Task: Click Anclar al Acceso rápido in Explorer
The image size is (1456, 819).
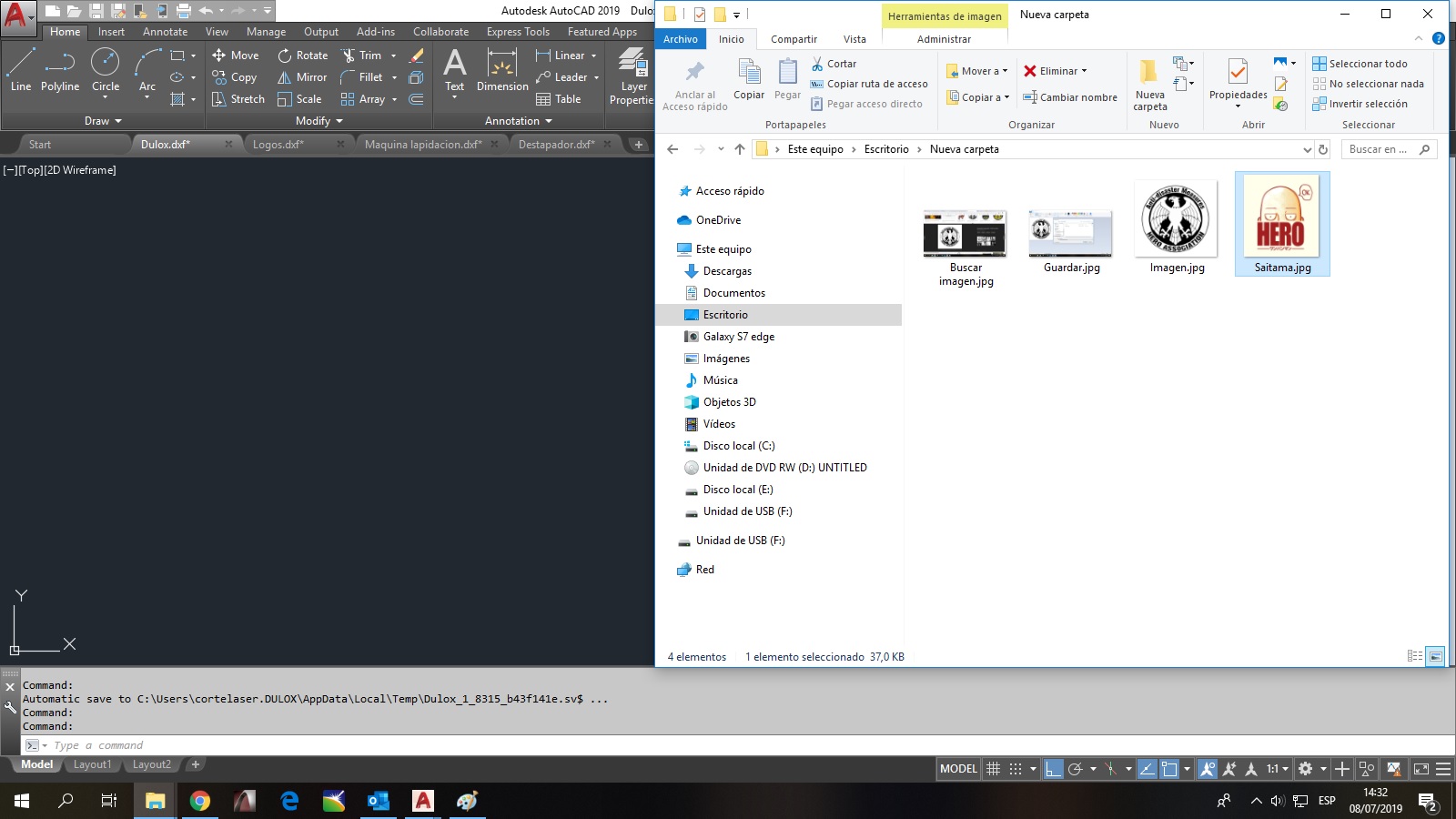Action: pos(695,86)
